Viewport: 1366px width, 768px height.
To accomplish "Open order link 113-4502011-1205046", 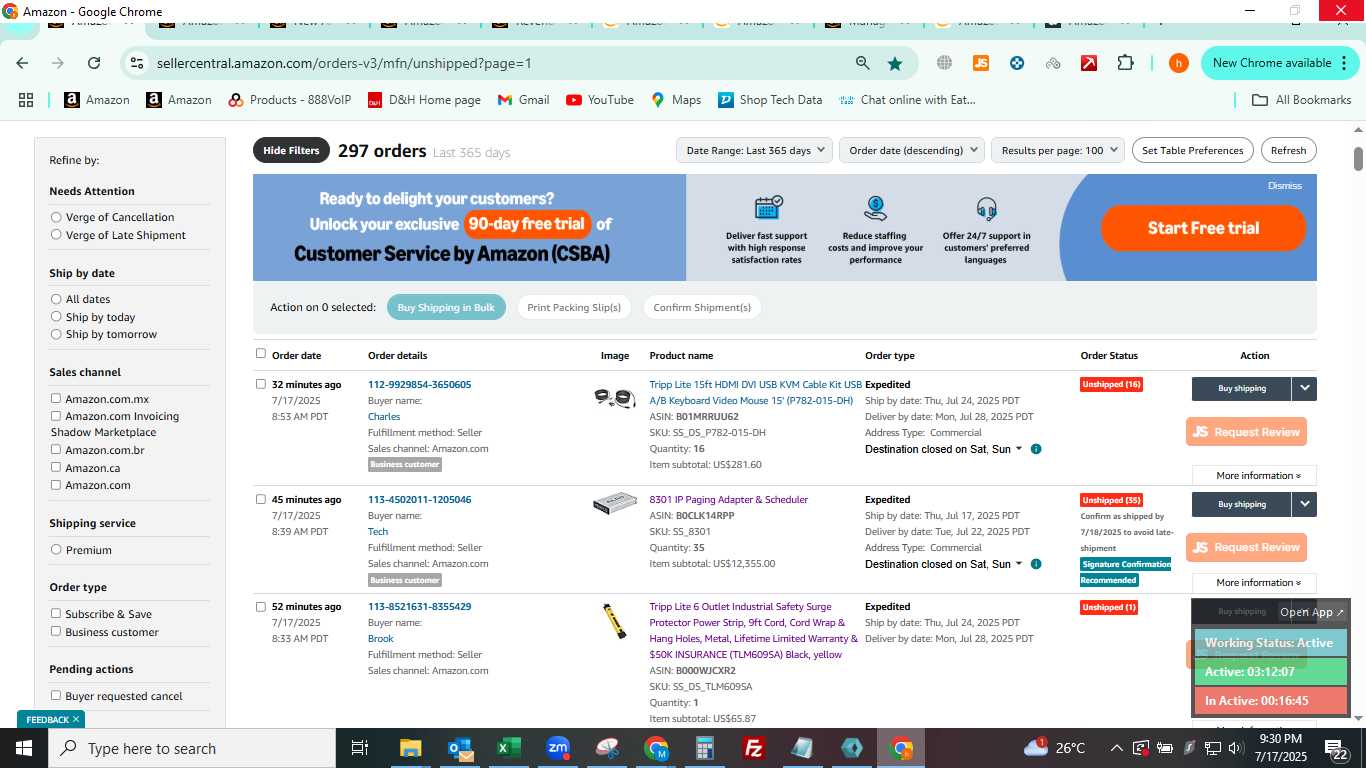I will coord(419,500).
